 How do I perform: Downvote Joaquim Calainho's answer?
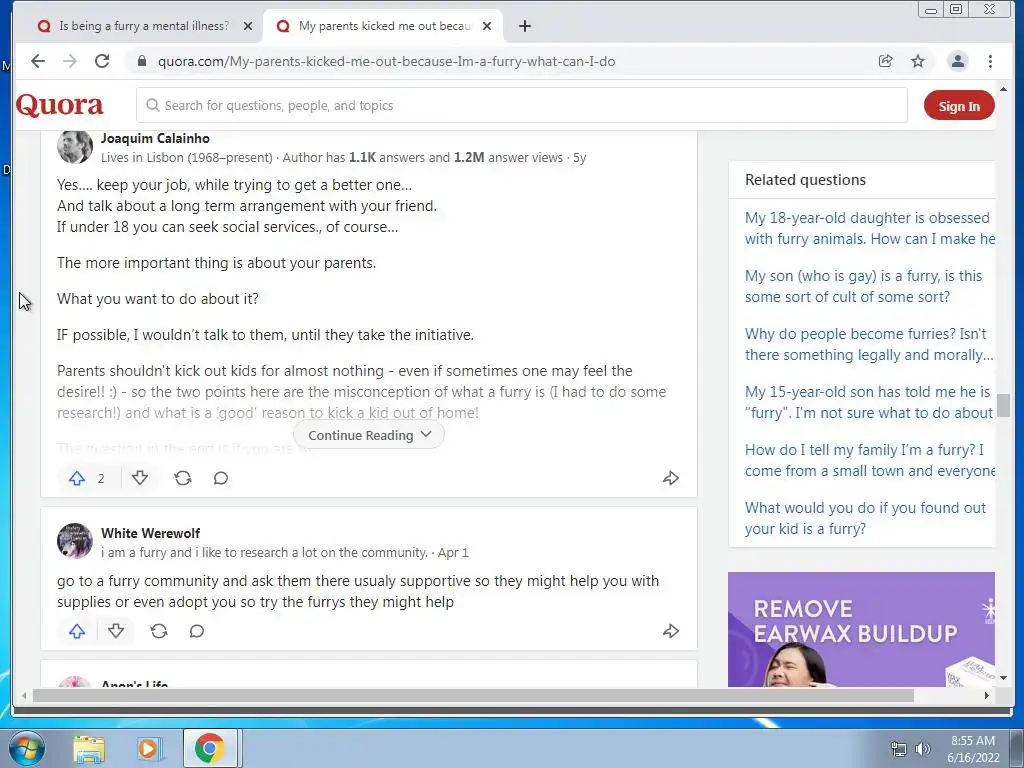[140, 478]
